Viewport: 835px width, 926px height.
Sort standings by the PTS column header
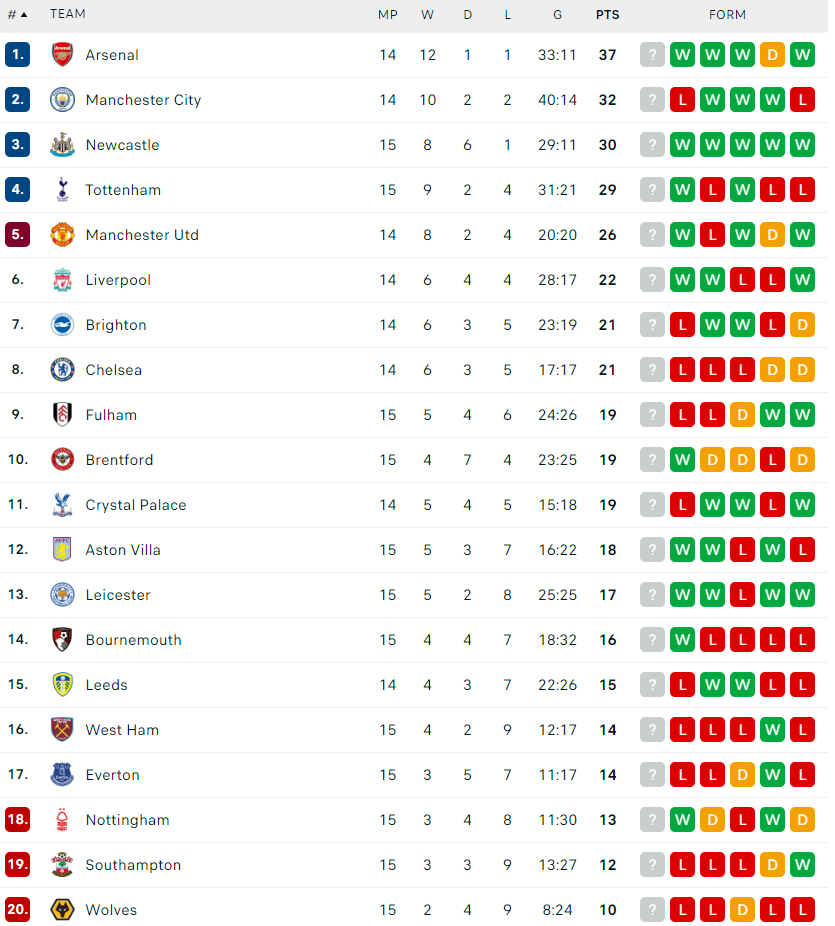(608, 15)
